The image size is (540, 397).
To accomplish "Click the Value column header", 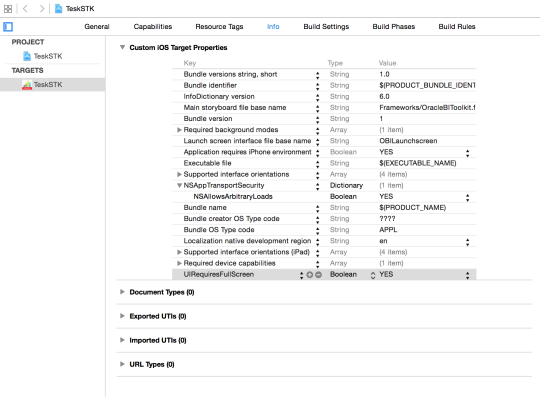I will coord(387,63).
